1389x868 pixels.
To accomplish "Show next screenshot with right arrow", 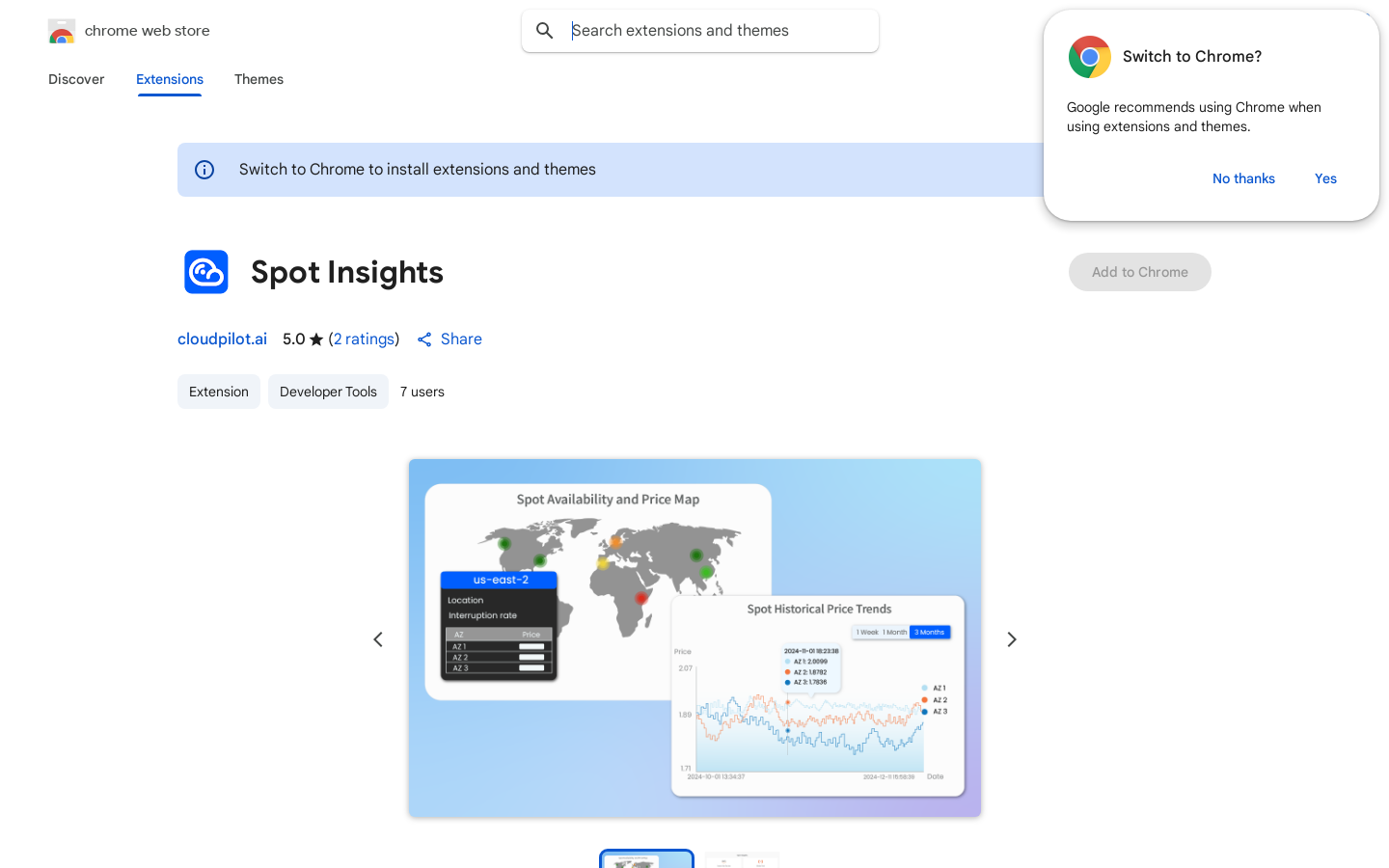I will [1012, 639].
